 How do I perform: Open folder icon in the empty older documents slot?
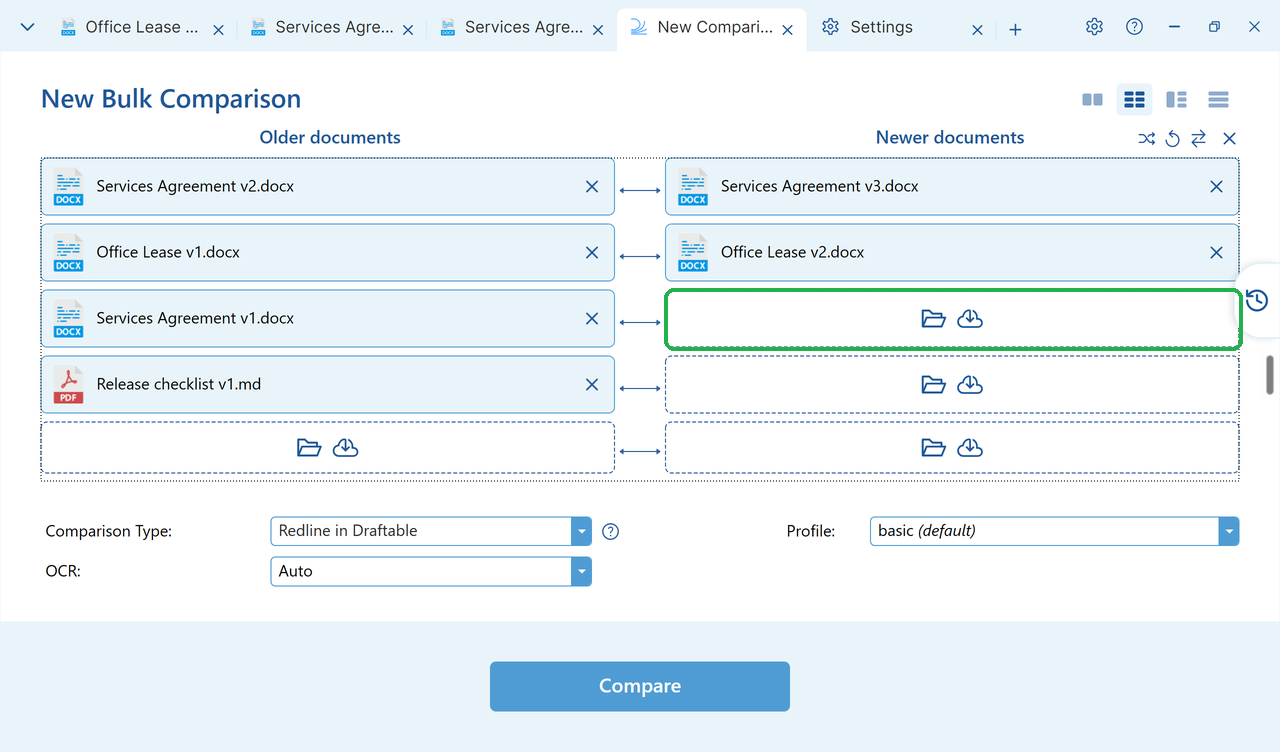[x=309, y=448]
